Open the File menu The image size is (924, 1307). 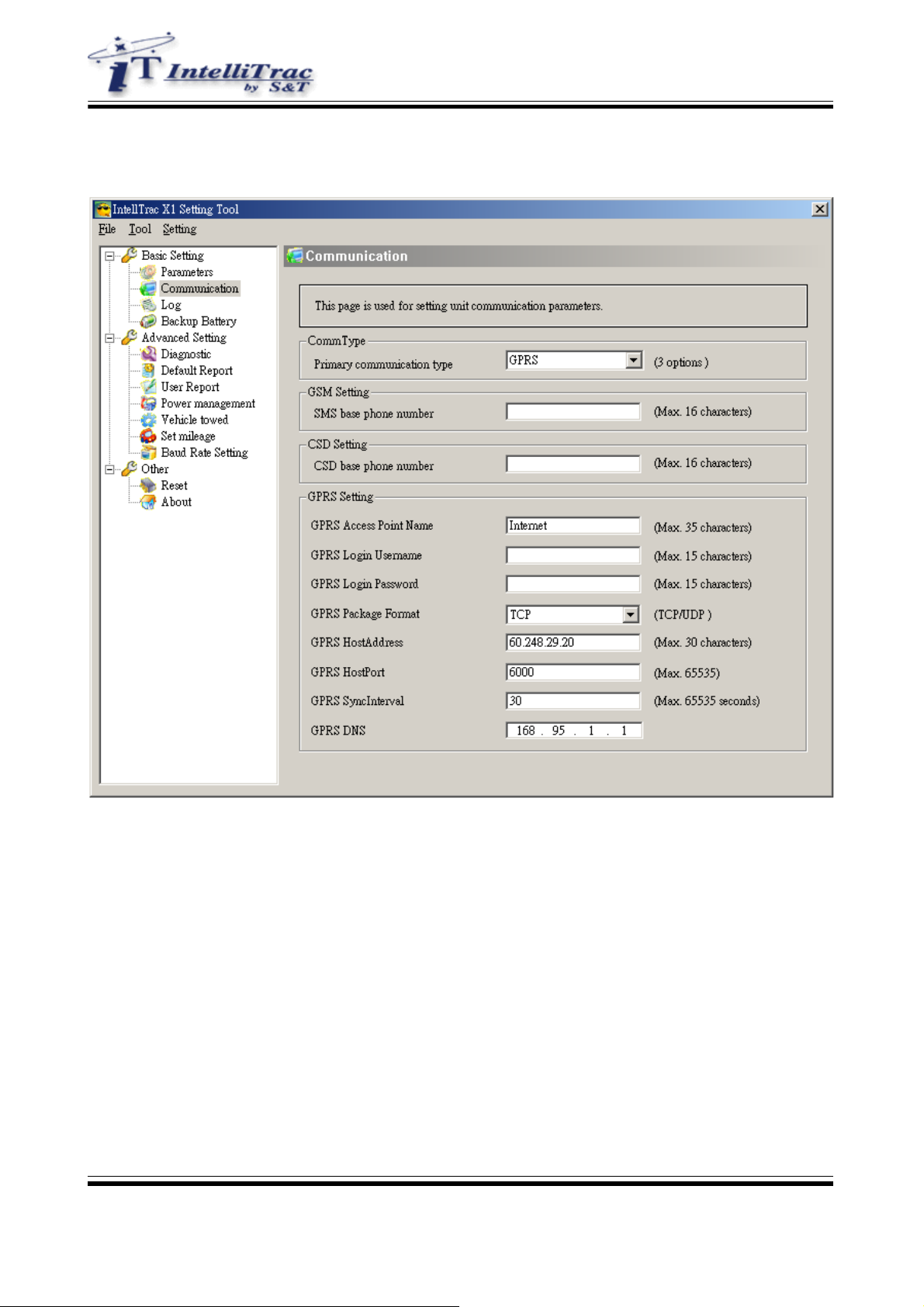click(107, 229)
